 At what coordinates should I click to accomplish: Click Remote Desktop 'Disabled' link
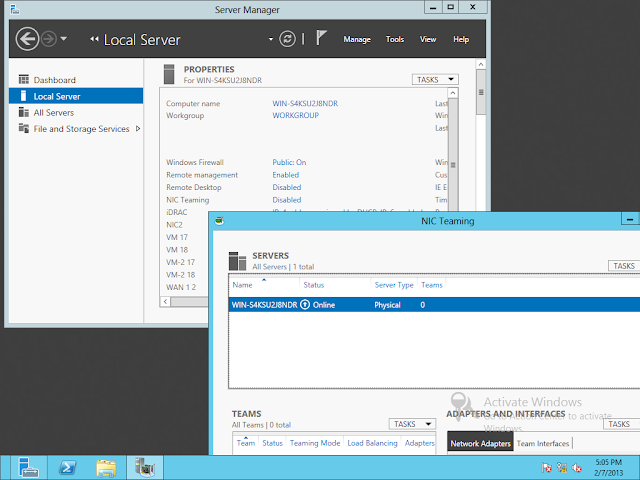[287, 187]
